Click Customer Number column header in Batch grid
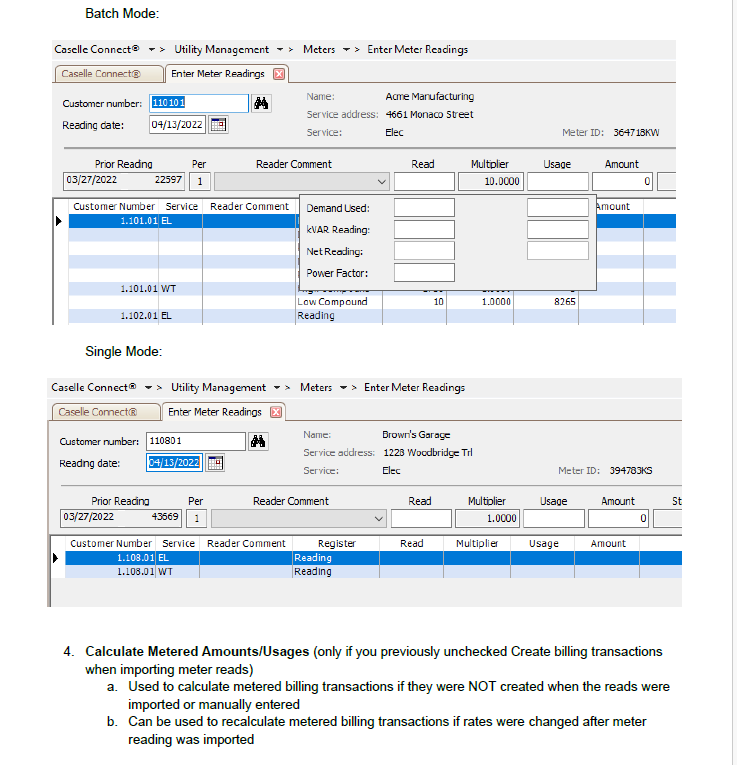The width and height of the screenshot is (737, 765). click(x=114, y=207)
